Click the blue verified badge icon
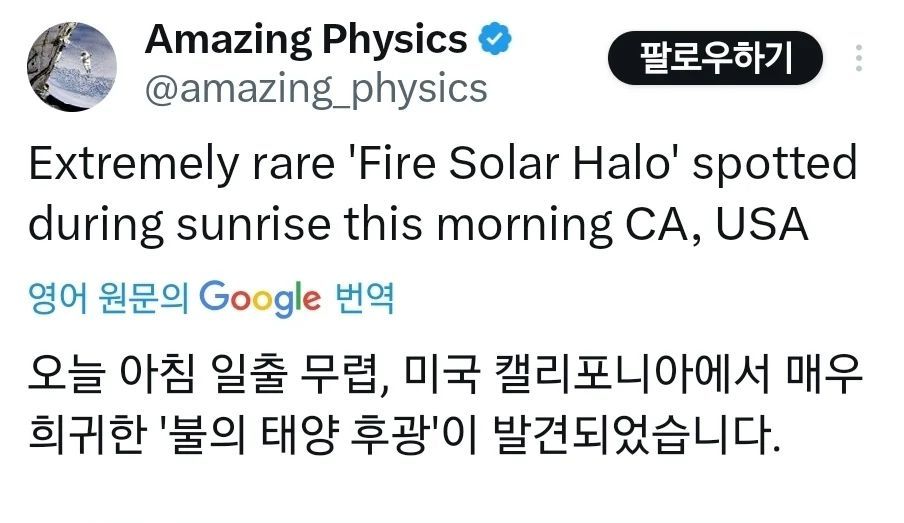The image size is (904, 523). point(496,40)
